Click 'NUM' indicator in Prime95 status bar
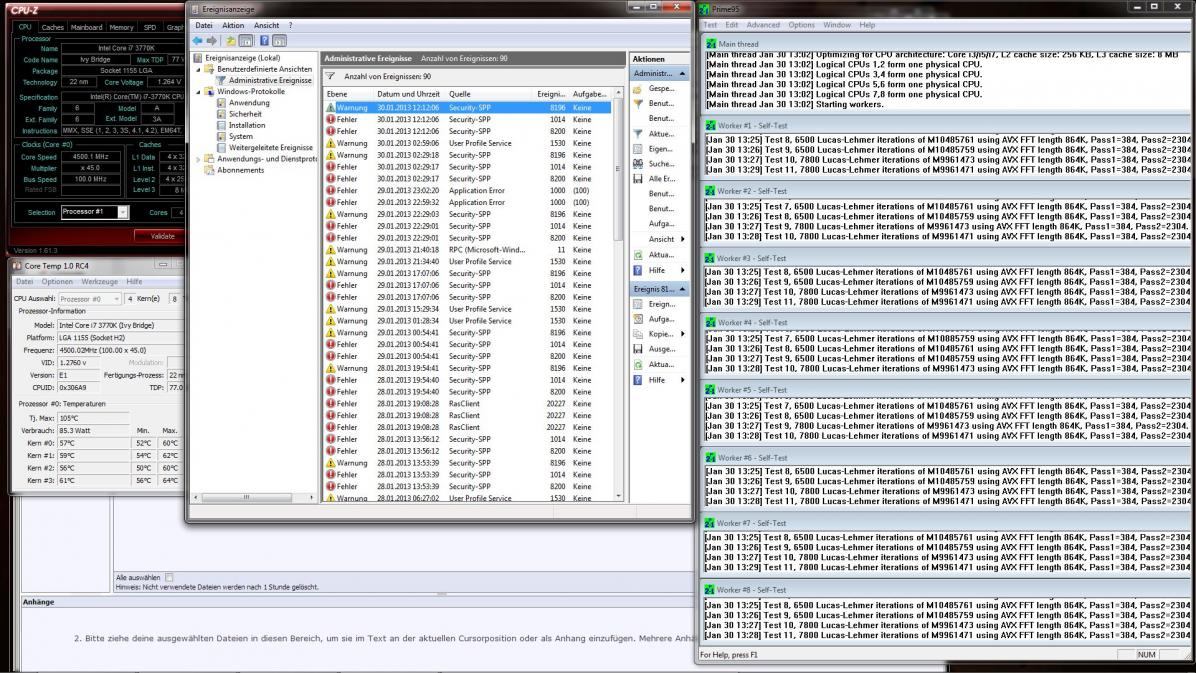Image resolution: width=1196 pixels, height=673 pixels. point(1146,655)
